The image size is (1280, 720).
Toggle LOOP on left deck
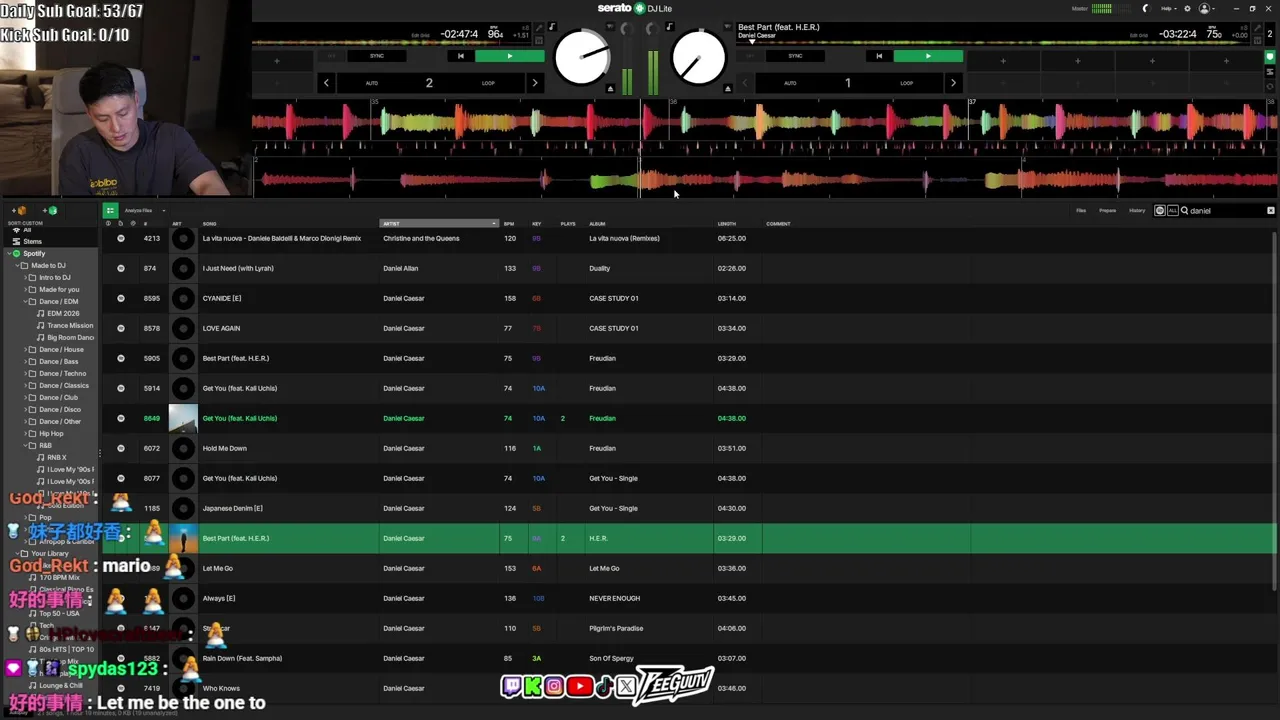(488, 83)
